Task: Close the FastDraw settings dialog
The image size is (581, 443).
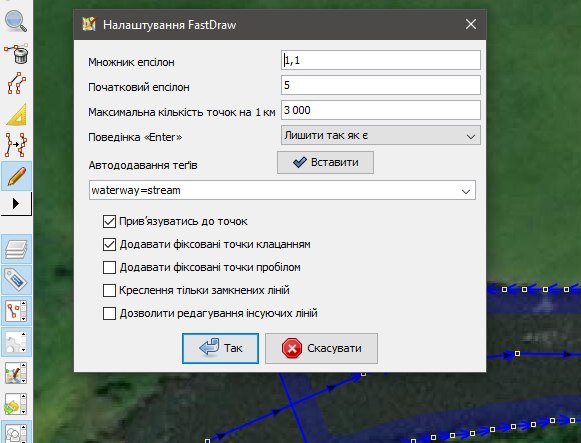Action: pos(471,24)
